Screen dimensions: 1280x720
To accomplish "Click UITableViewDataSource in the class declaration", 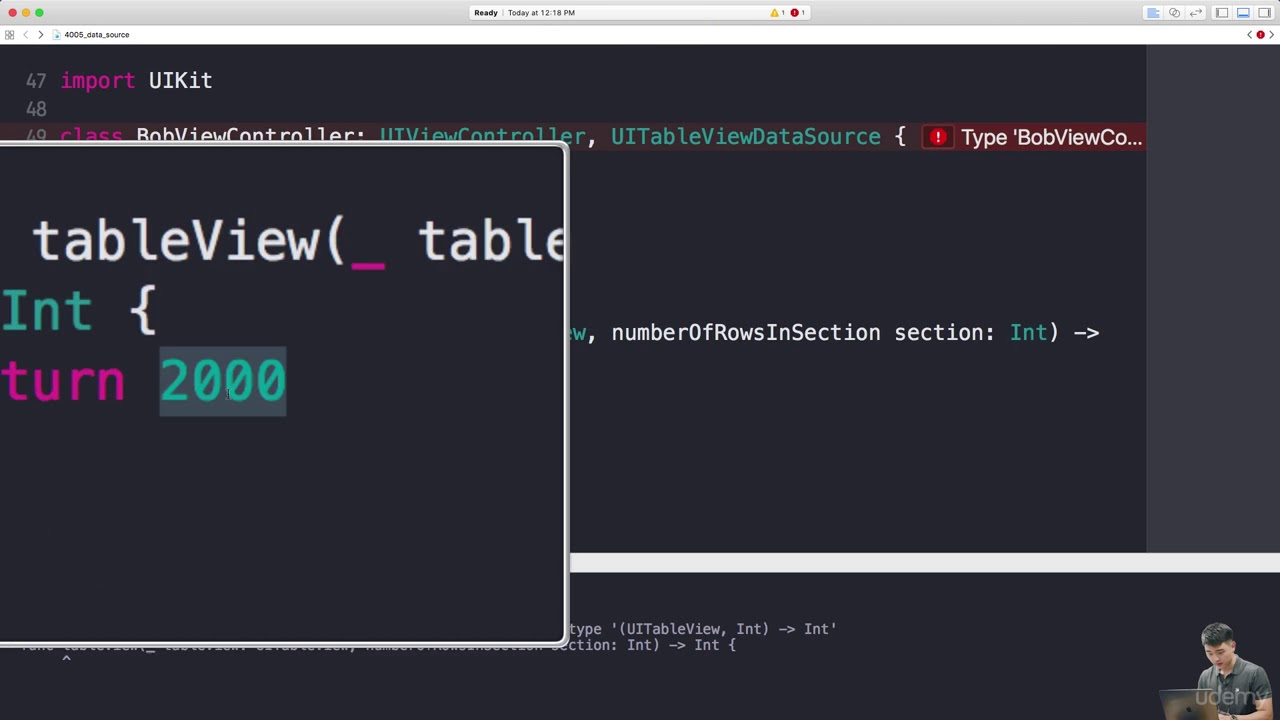I will (746, 137).
